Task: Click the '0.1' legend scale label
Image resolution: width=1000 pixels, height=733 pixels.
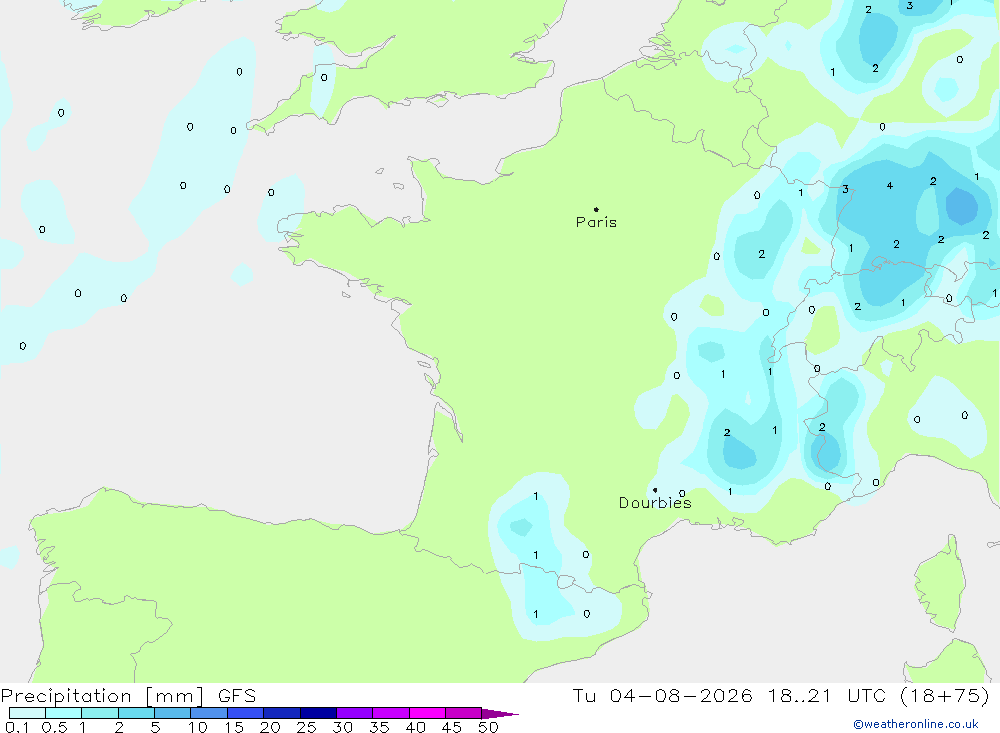Action: 17,727
